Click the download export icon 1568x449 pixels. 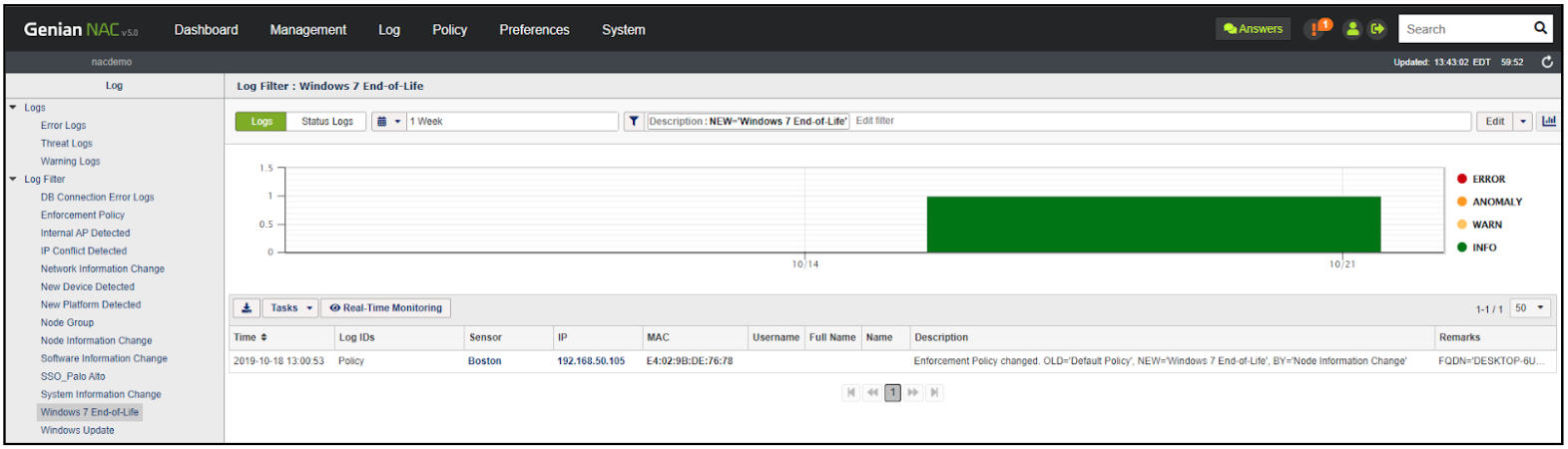click(247, 308)
